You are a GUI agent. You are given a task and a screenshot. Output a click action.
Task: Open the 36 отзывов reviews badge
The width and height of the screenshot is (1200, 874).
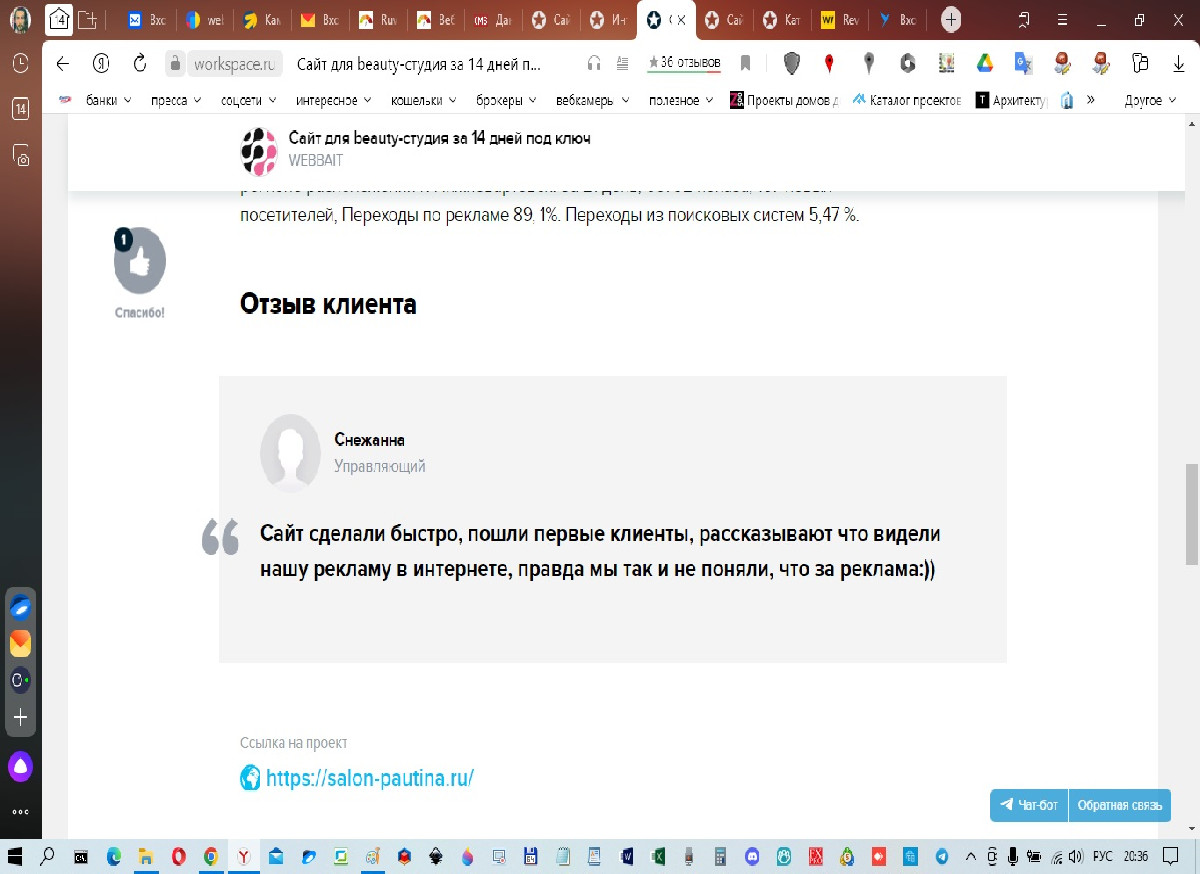point(684,63)
